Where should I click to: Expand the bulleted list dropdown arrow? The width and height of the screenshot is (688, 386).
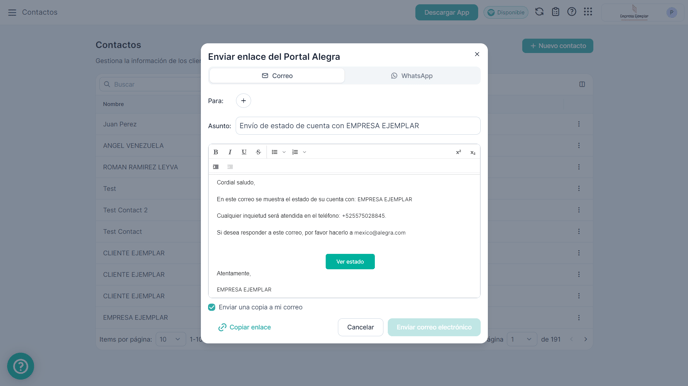284,152
